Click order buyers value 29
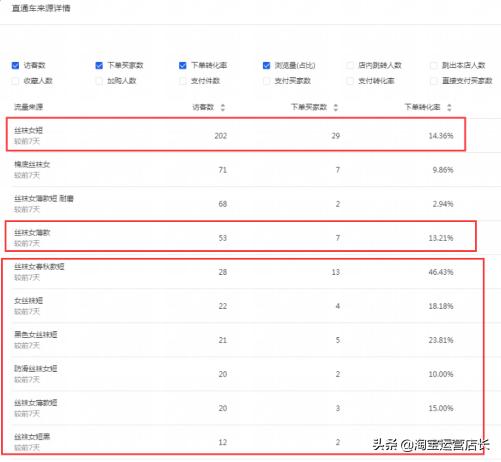This screenshot has height=462, width=501. (336, 136)
